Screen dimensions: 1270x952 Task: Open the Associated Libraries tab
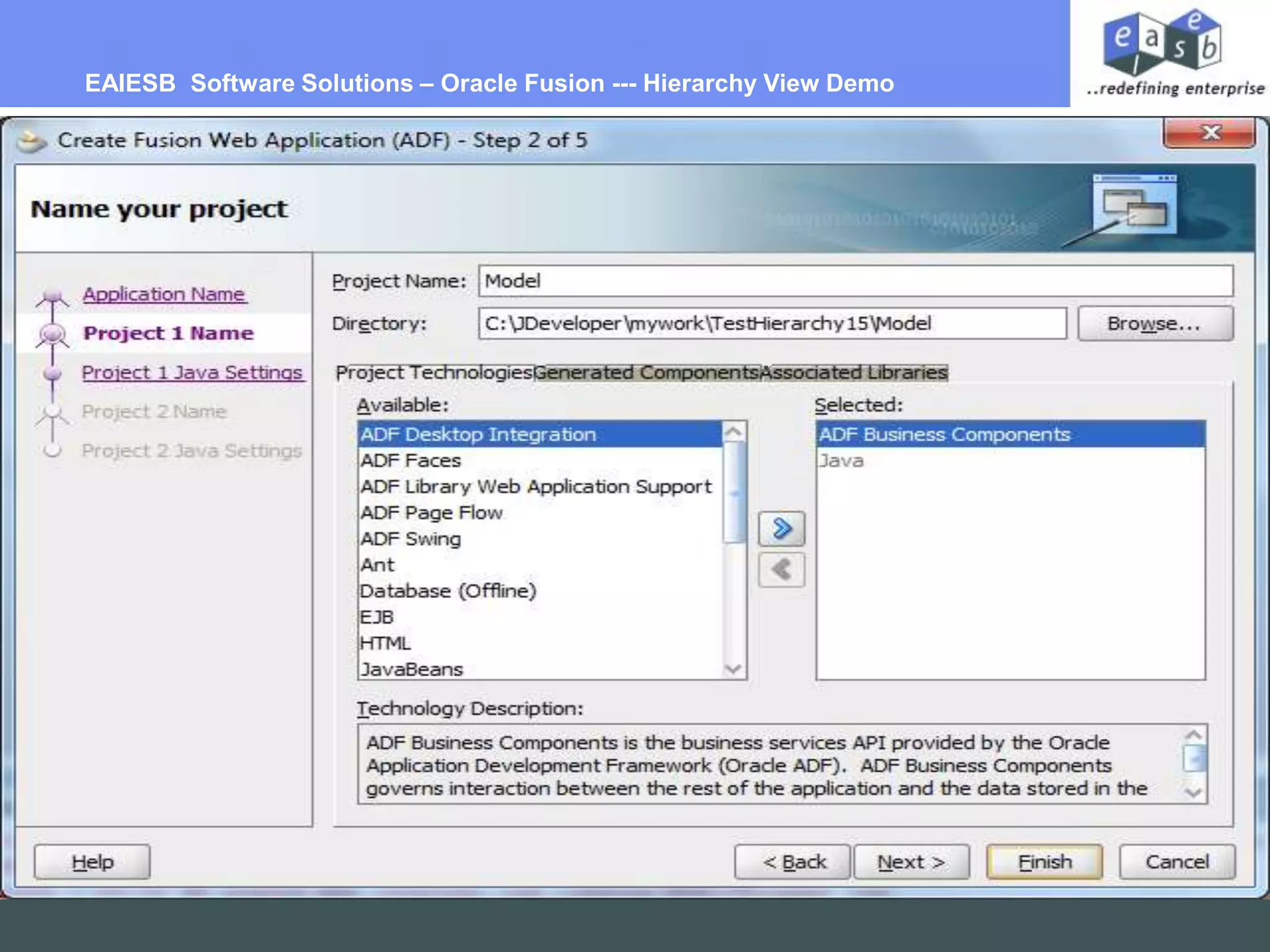click(x=854, y=372)
